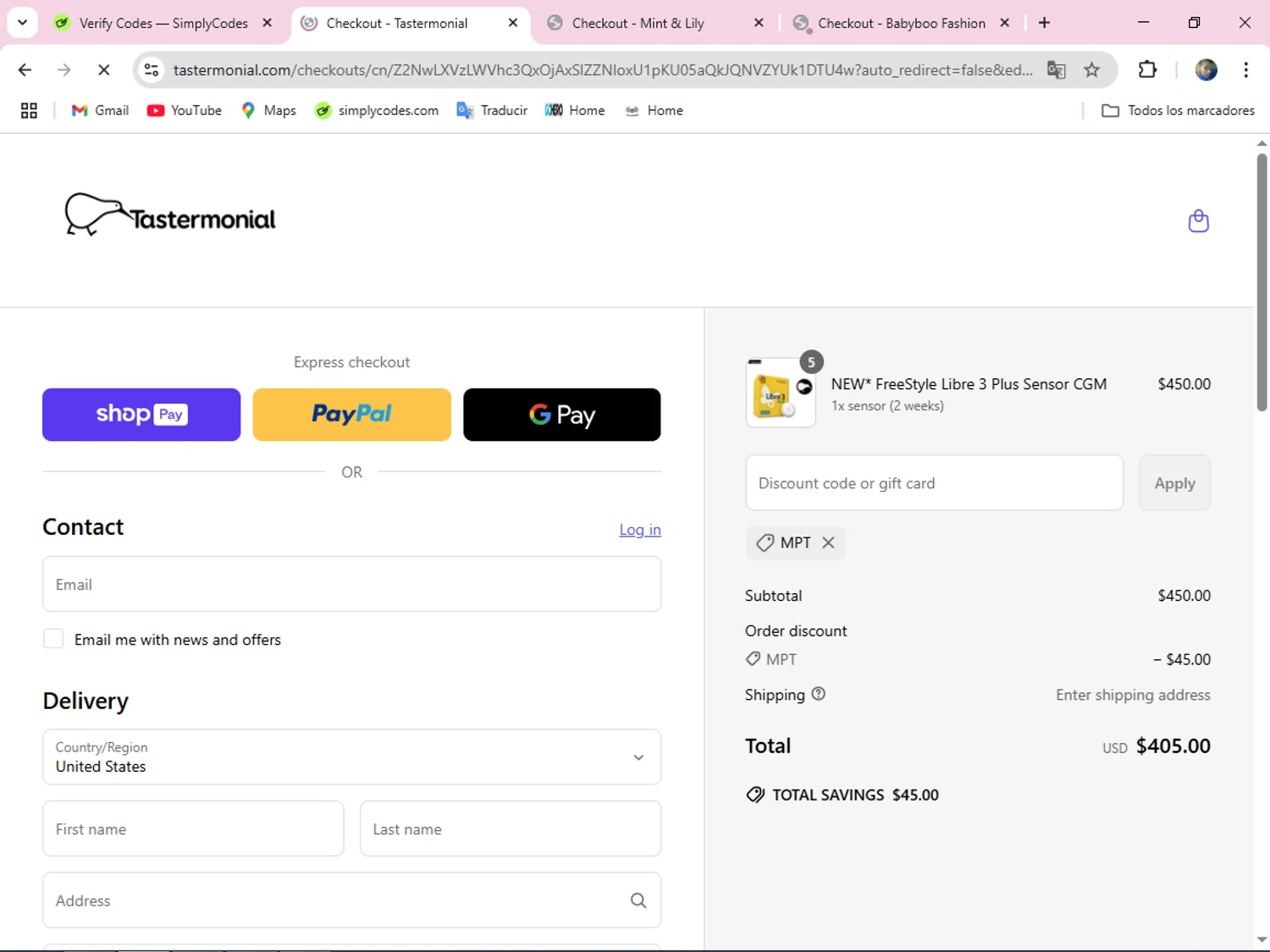Image resolution: width=1270 pixels, height=952 pixels.
Task: Open the Chrome profile avatar
Action: tap(1206, 69)
